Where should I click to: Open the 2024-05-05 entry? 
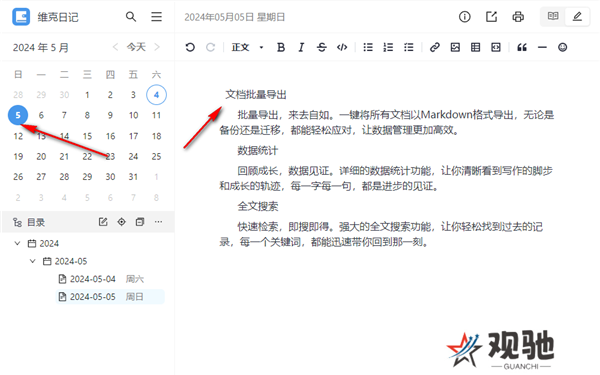[x=110, y=297]
